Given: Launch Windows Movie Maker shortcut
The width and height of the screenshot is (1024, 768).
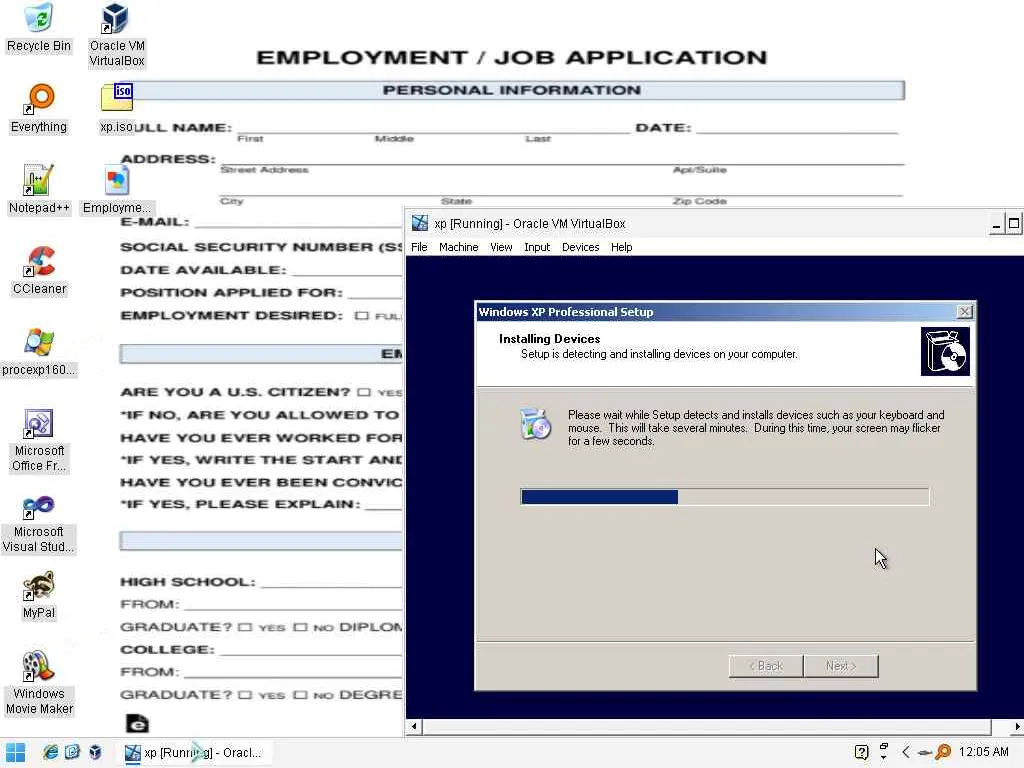Looking at the screenshot, I should pos(39,683).
